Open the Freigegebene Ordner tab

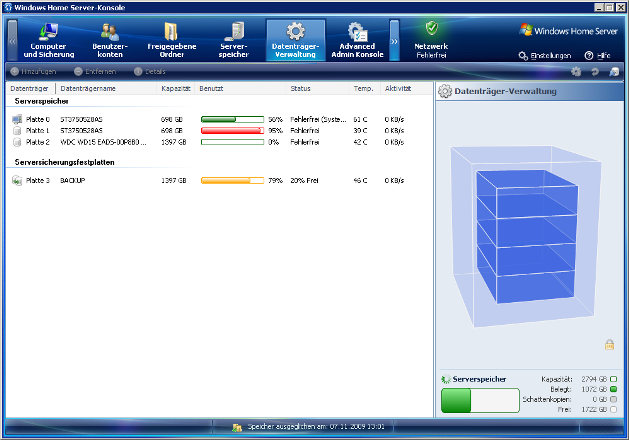coord(172,40)
